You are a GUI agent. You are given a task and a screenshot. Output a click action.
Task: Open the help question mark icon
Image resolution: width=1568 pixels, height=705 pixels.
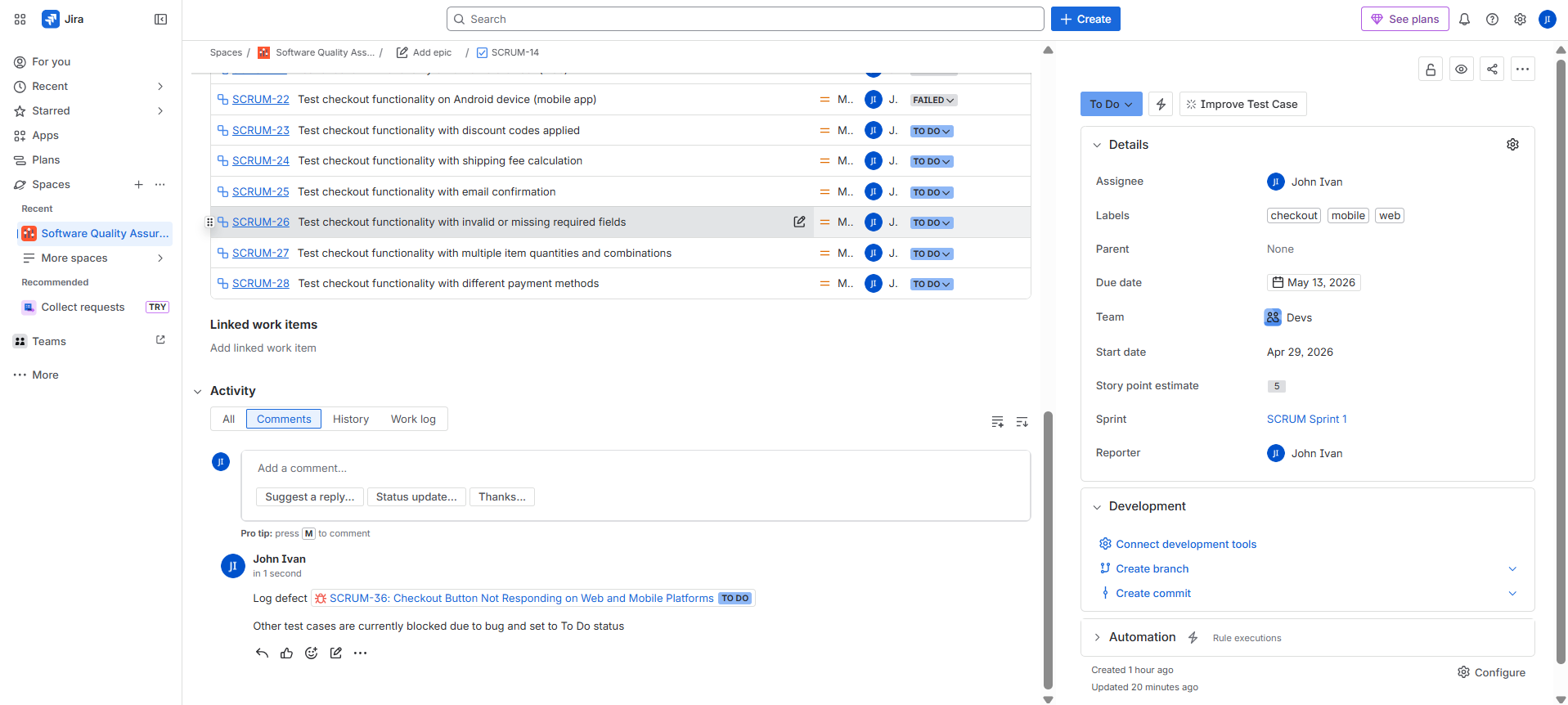1492,19
